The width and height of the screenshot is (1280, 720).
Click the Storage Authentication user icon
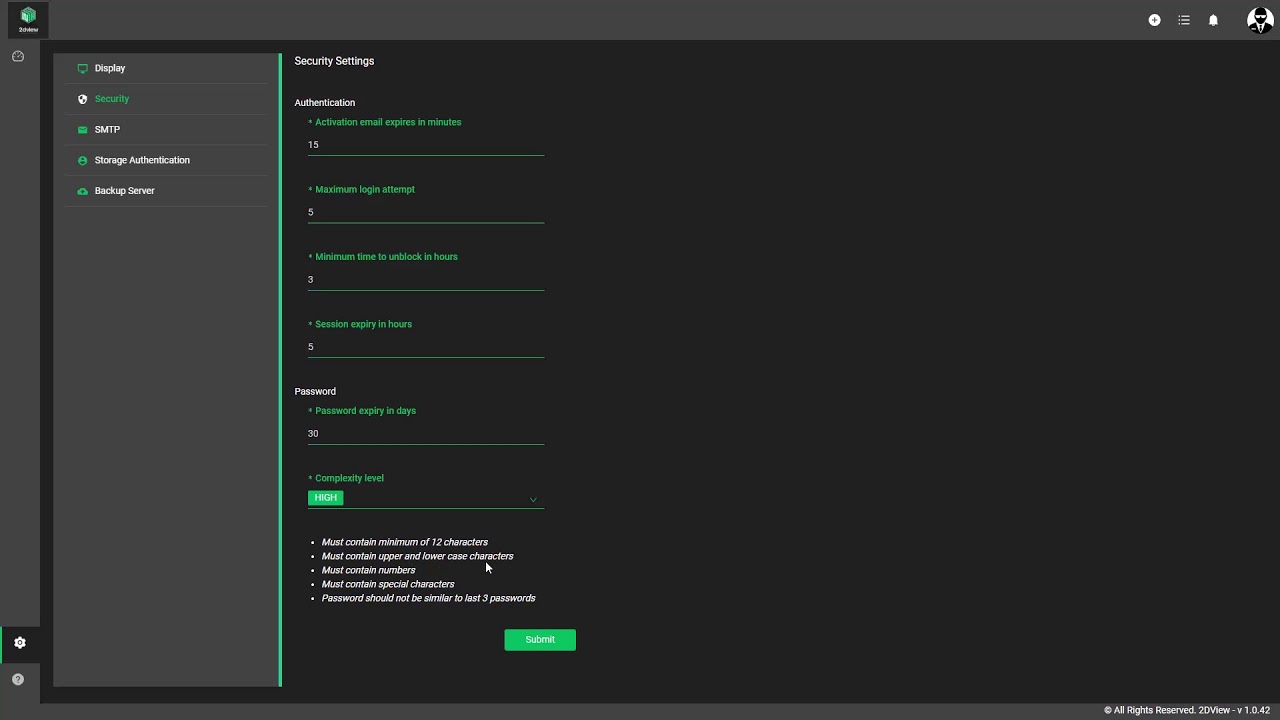coord(83,160)
